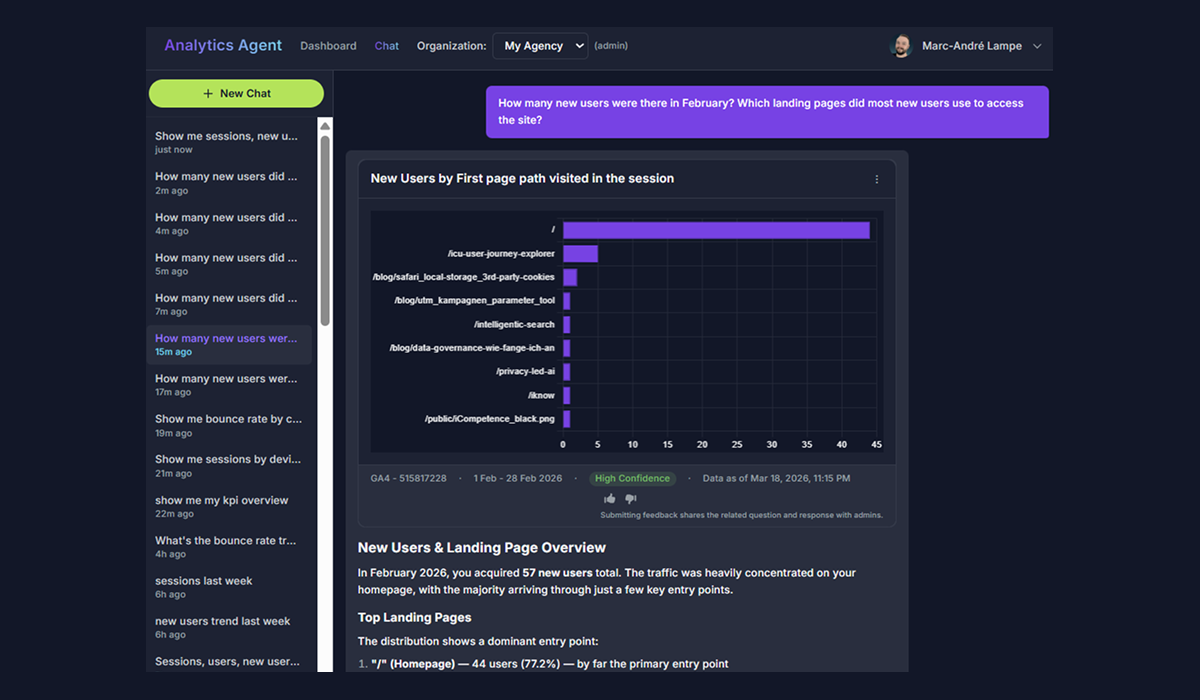Click the thumbs up feedback icon
Screen dimensions: 1200x700
[x=610, y=498]
